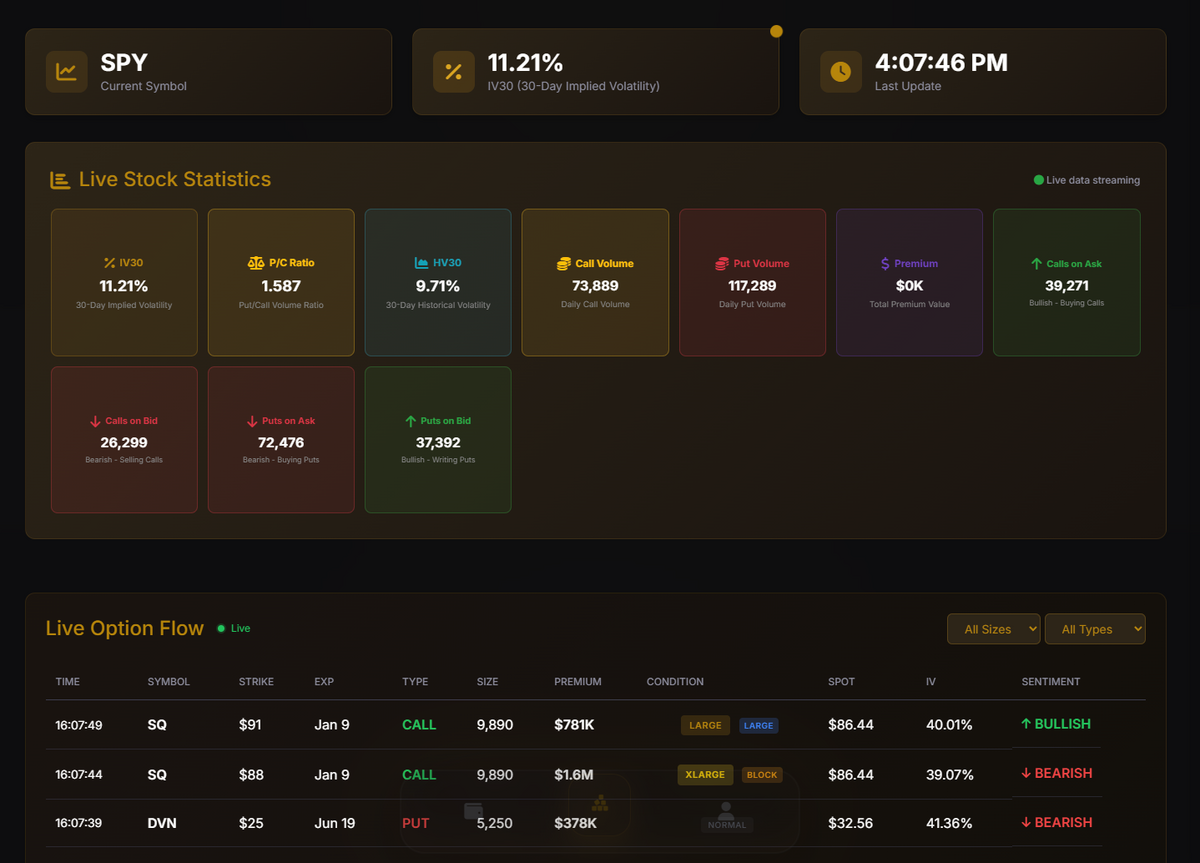Click the Puts on Bid value 37,392

click(x=438, y=442)
